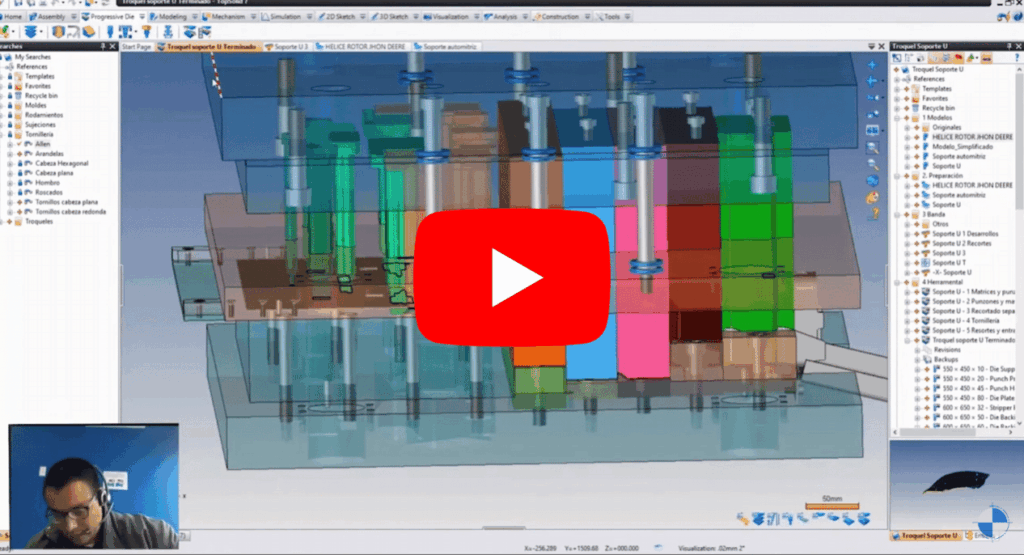The height and width of the screenshot is (555, 1024).
Task: Select Moldes folder in Searches tree
Action: tap(35, 105)
